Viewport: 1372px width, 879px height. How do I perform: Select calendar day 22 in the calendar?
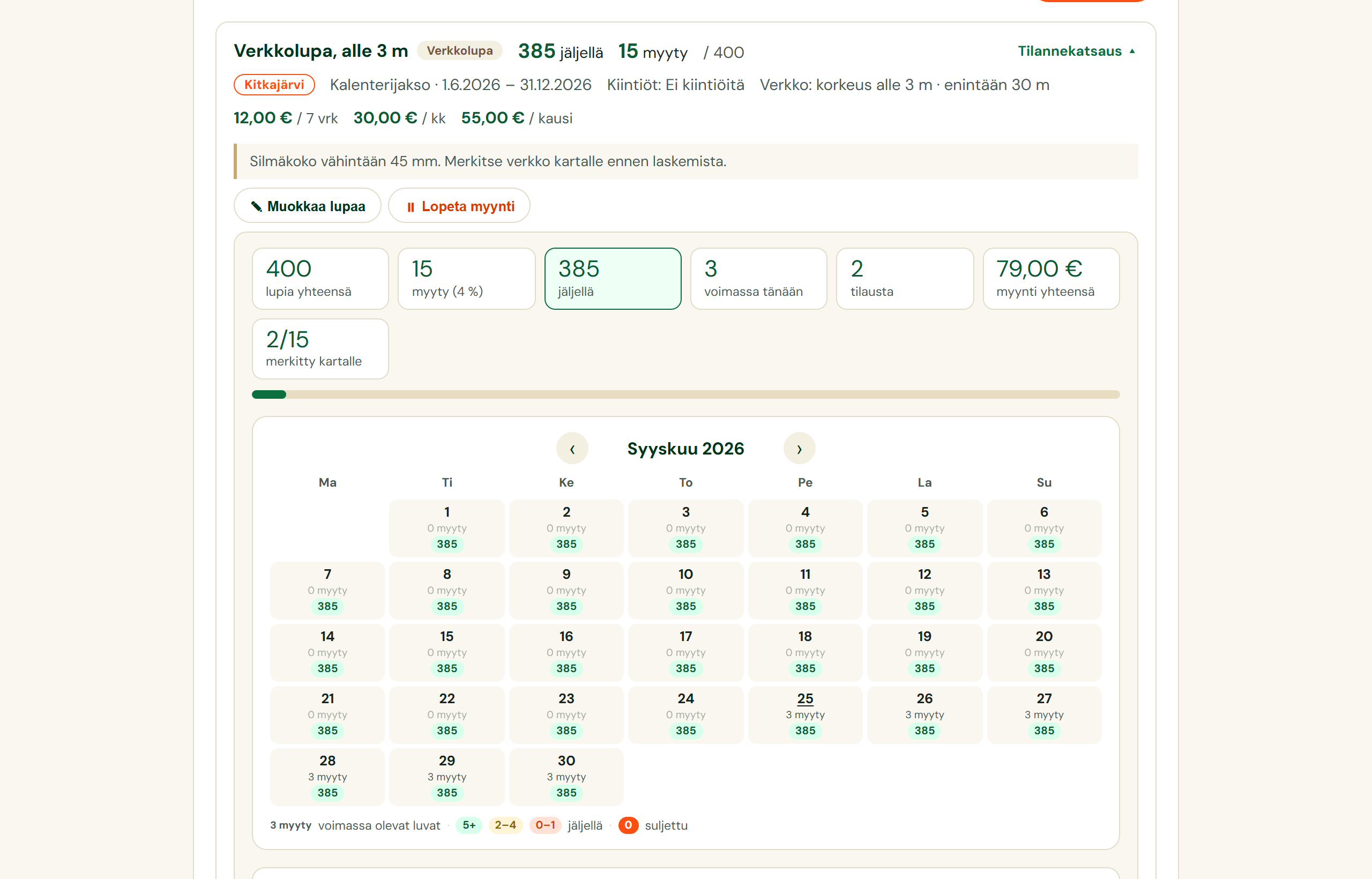[447, 714]
